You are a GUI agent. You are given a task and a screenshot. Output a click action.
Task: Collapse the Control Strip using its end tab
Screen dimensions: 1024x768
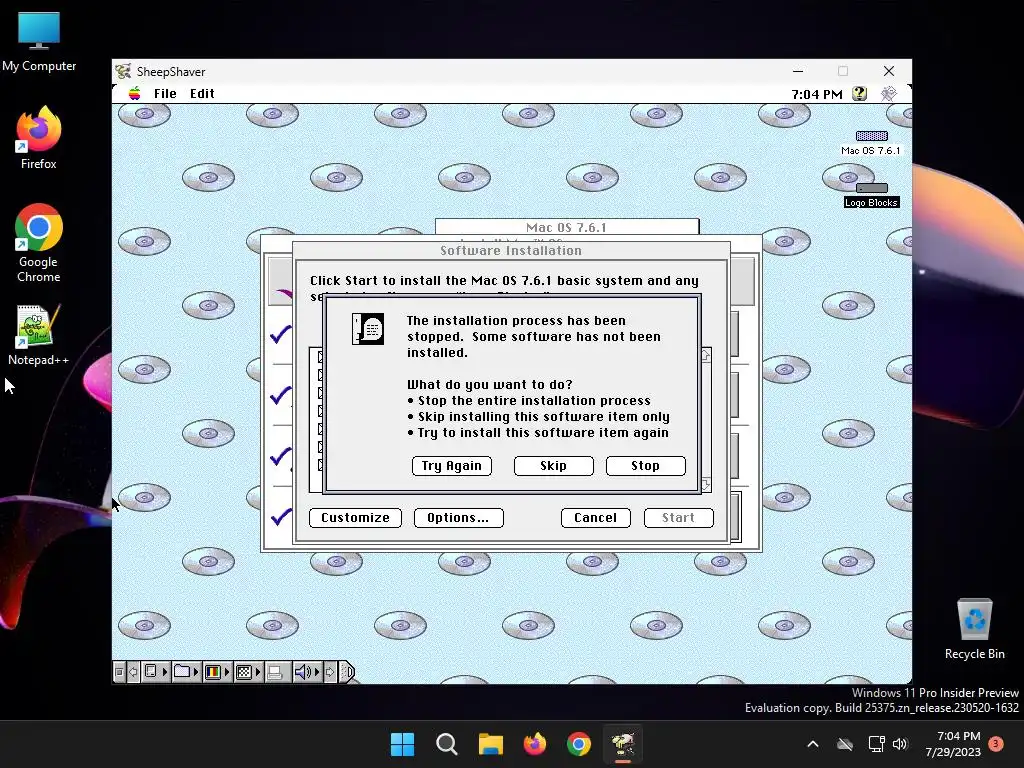point(347,672)
